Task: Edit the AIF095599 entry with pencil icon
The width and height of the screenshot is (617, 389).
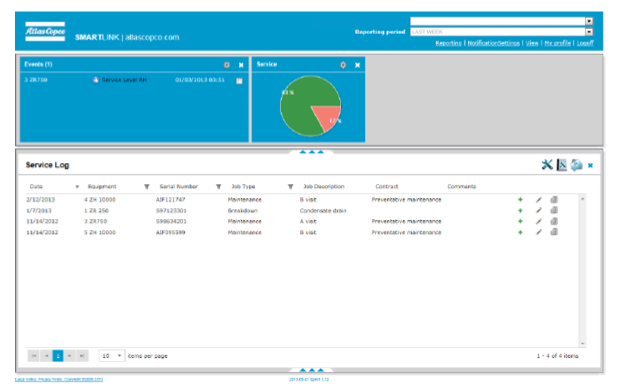Action: tap(539, 232)
